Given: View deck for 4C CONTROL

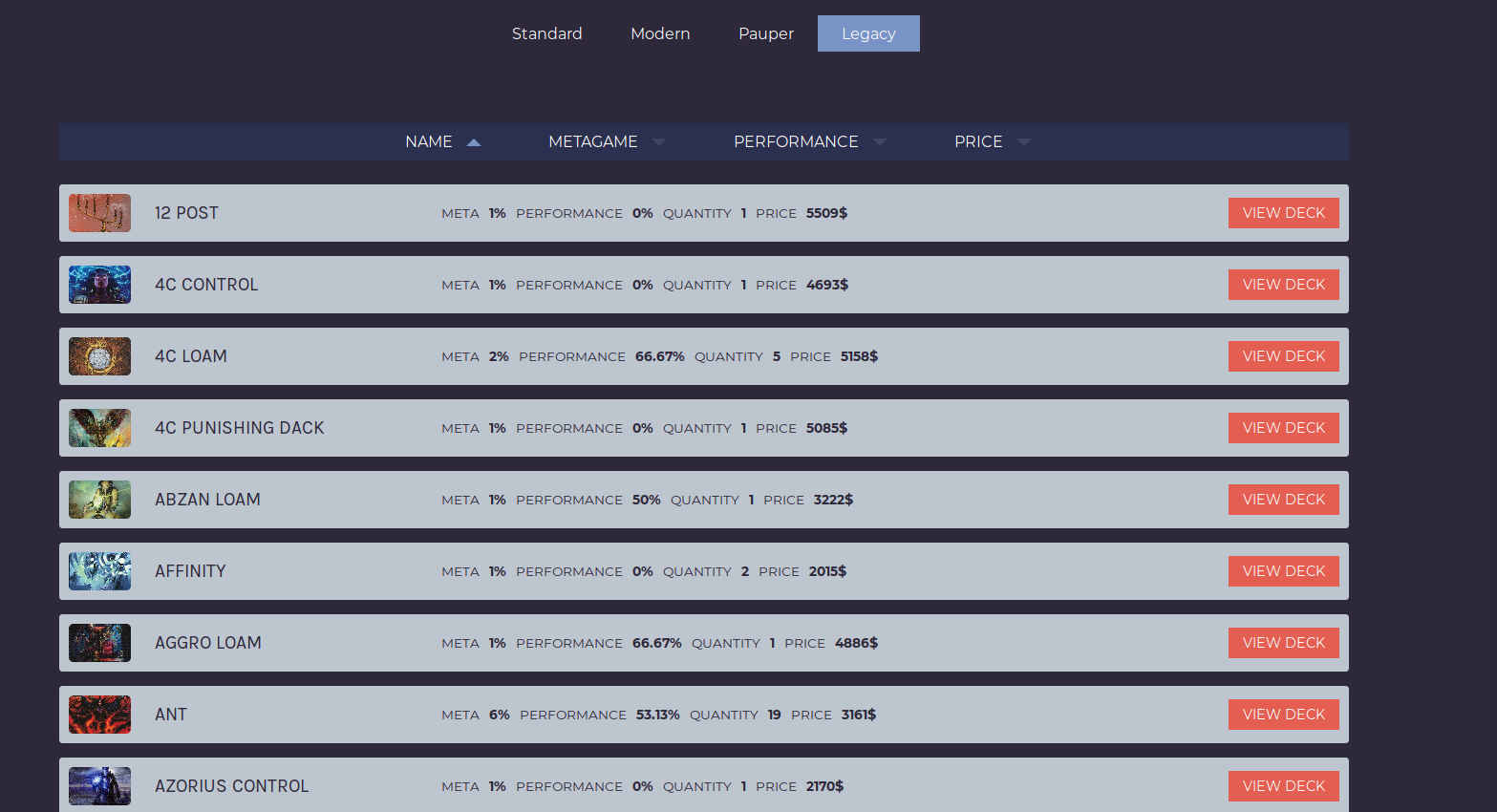Looking at the screenshot, I should [x=1283, y=285].
